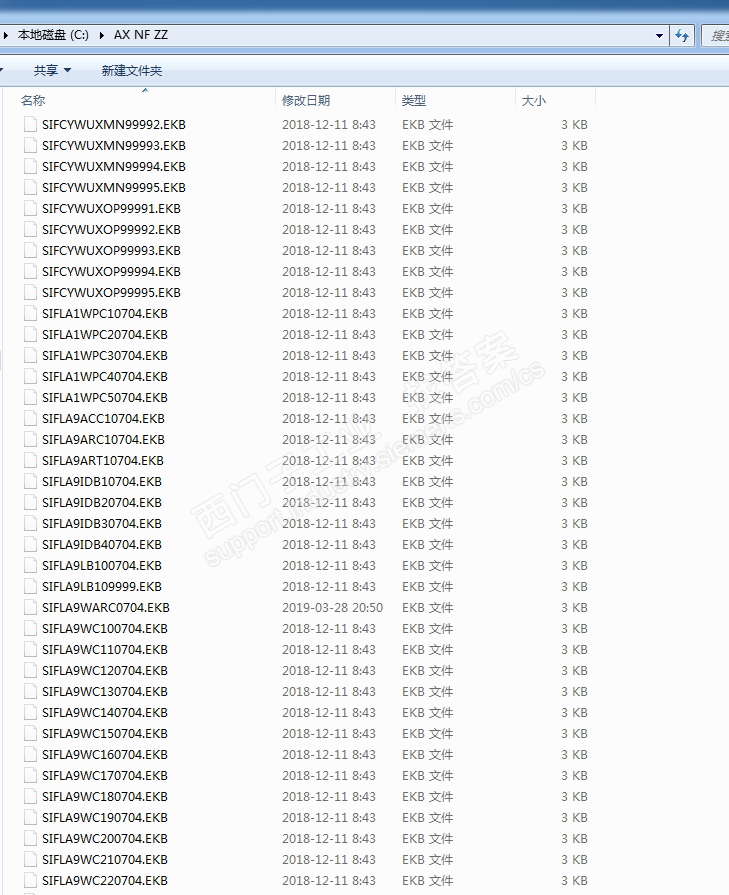Viewport: 729px width, 895px height.
Task: Select 本地磁盘 (C:) in the address path
Action: click(x=53, y=35)
